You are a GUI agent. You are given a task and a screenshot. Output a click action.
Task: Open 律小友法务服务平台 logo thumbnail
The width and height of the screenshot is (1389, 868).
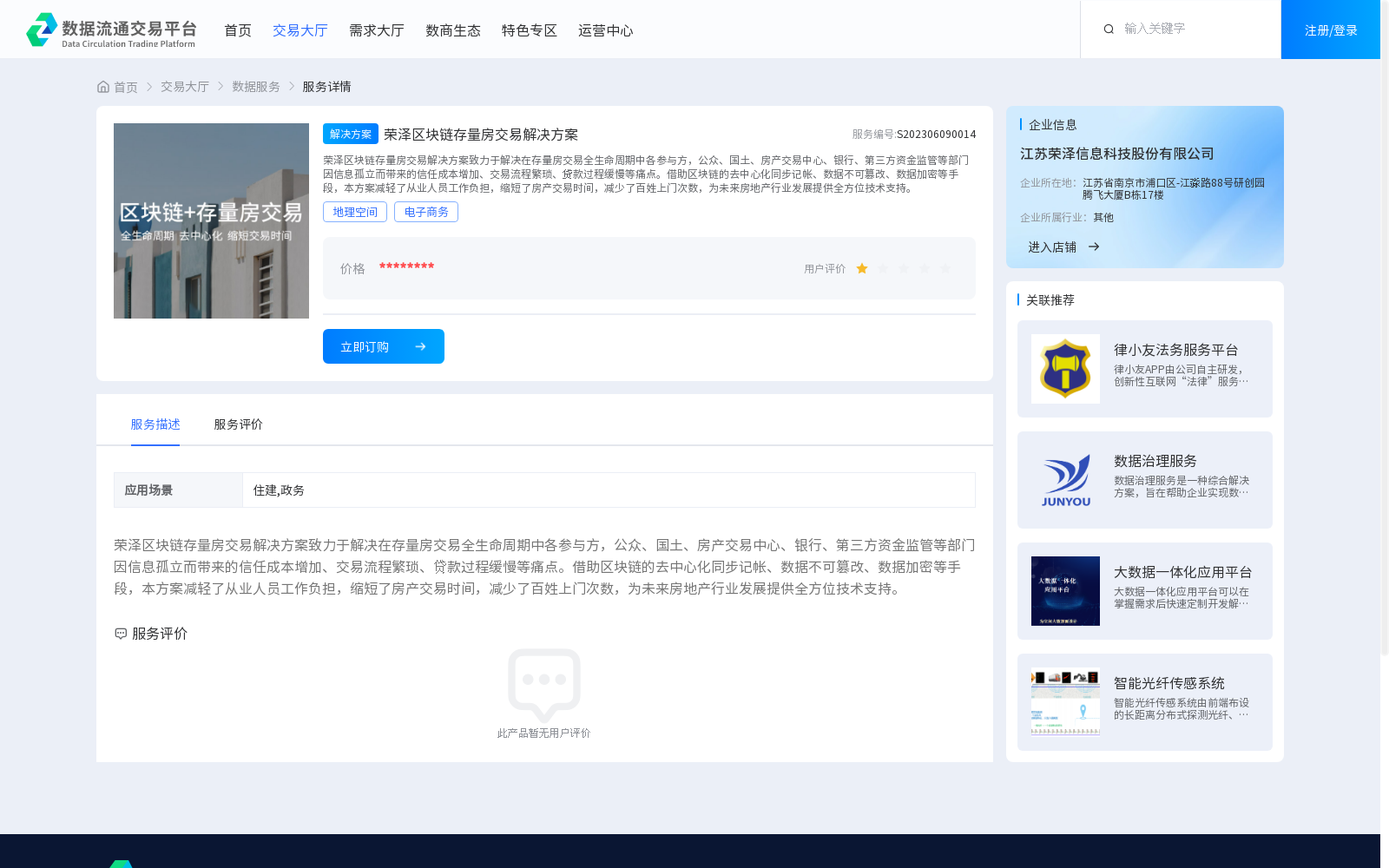[x=1065, y=369]
